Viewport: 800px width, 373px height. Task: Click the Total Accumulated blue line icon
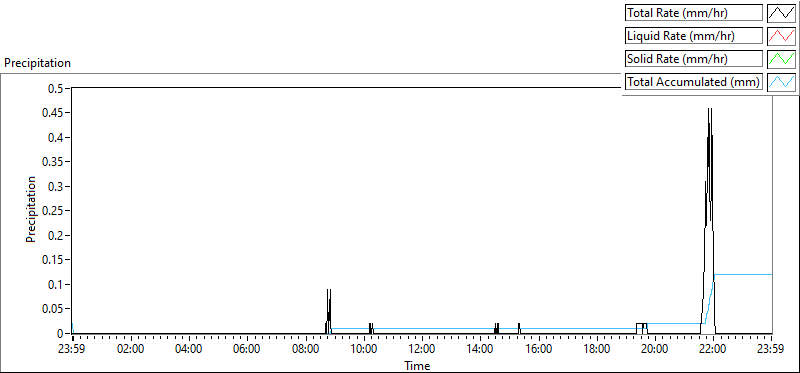click(x=782, y=82)
